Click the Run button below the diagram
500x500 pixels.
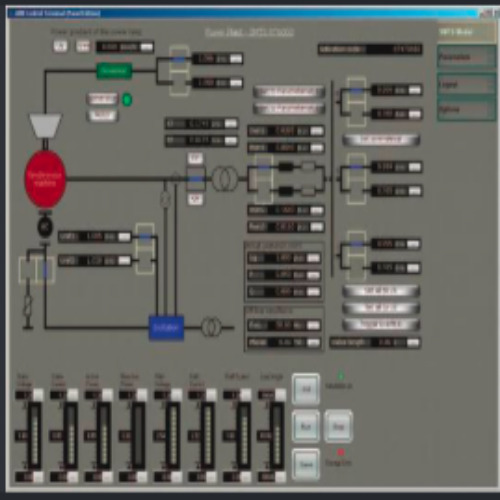[x=306, y=426]
